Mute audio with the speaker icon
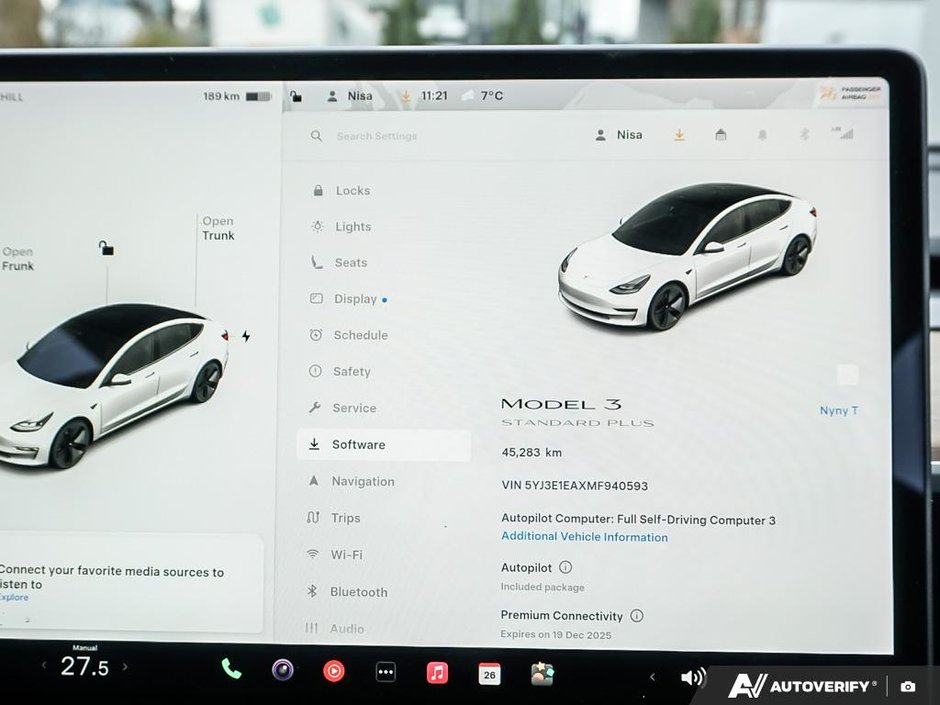940x705 pixels. point(692,675)
